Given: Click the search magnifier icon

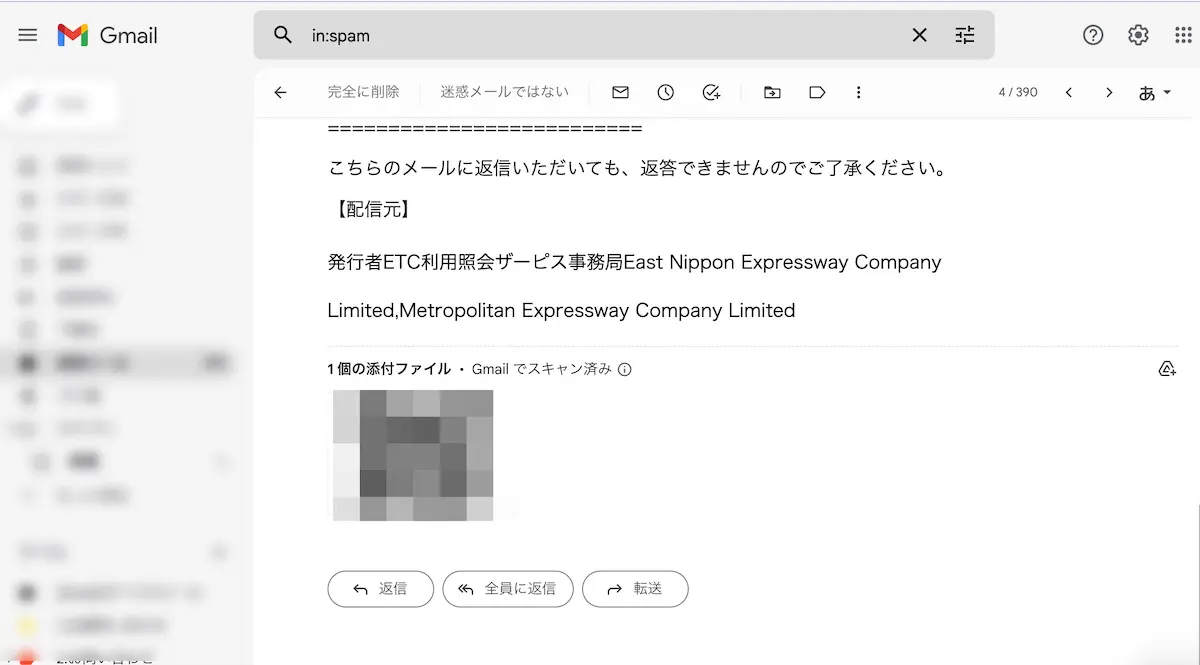Looking at the screenshot, I should (283, 36).
